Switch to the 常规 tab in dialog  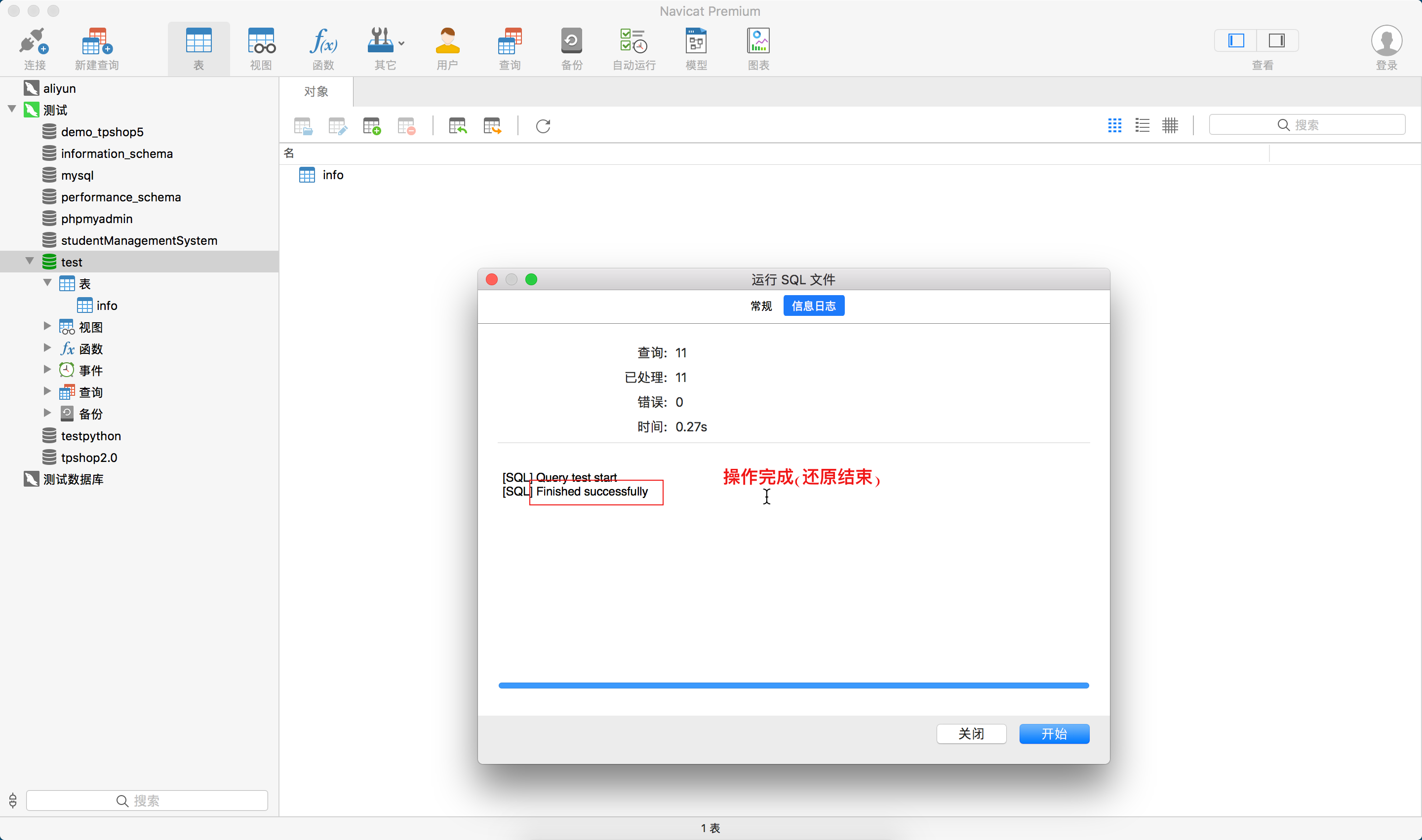(760, 305)
